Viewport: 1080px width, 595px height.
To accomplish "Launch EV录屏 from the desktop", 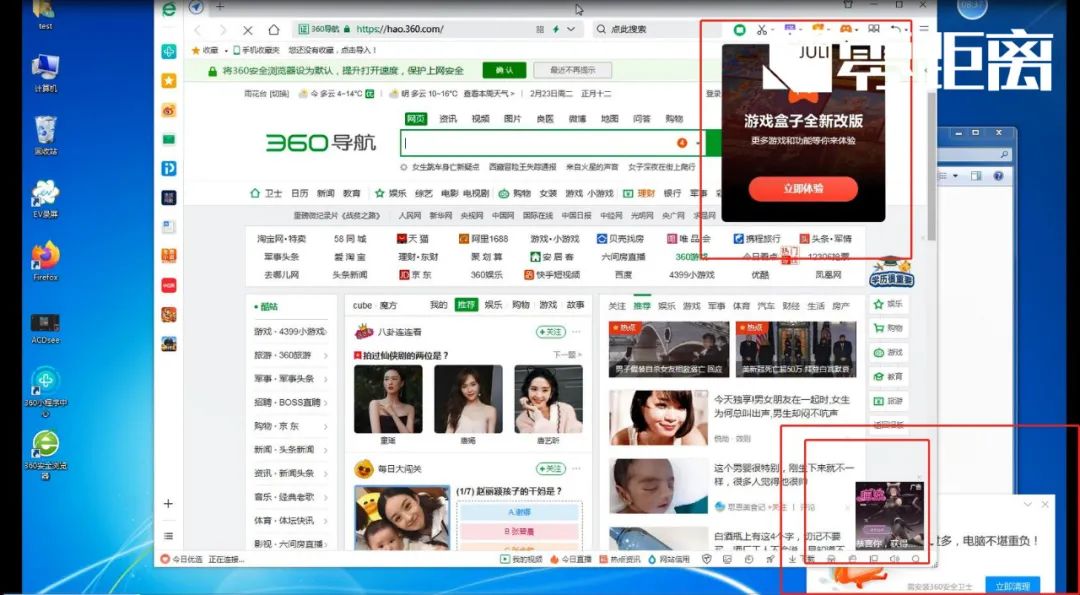I will [x=45, y=198].
